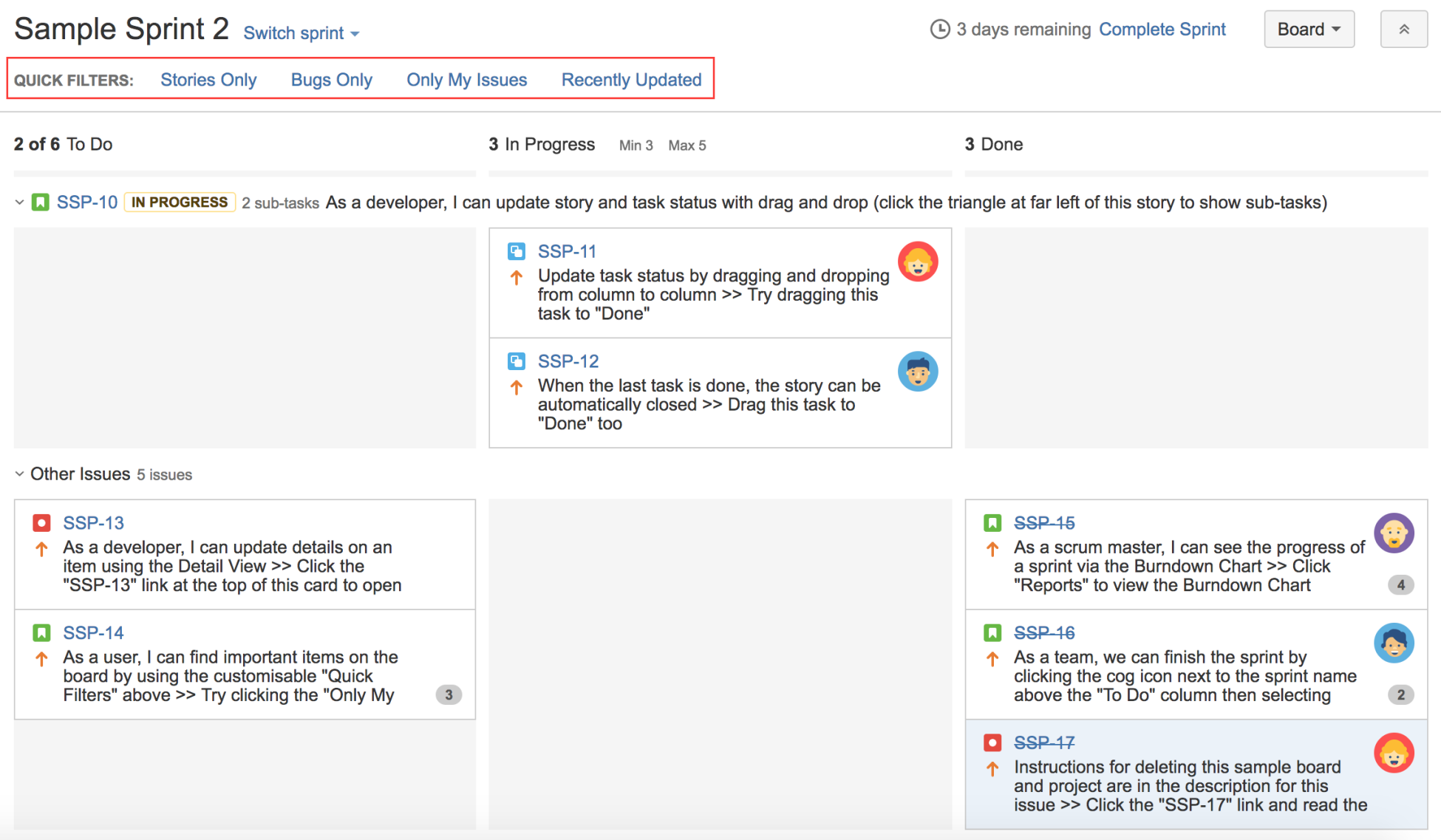Toggle the Only My Issues filter
1441x840 pixels.
point(467,80)
